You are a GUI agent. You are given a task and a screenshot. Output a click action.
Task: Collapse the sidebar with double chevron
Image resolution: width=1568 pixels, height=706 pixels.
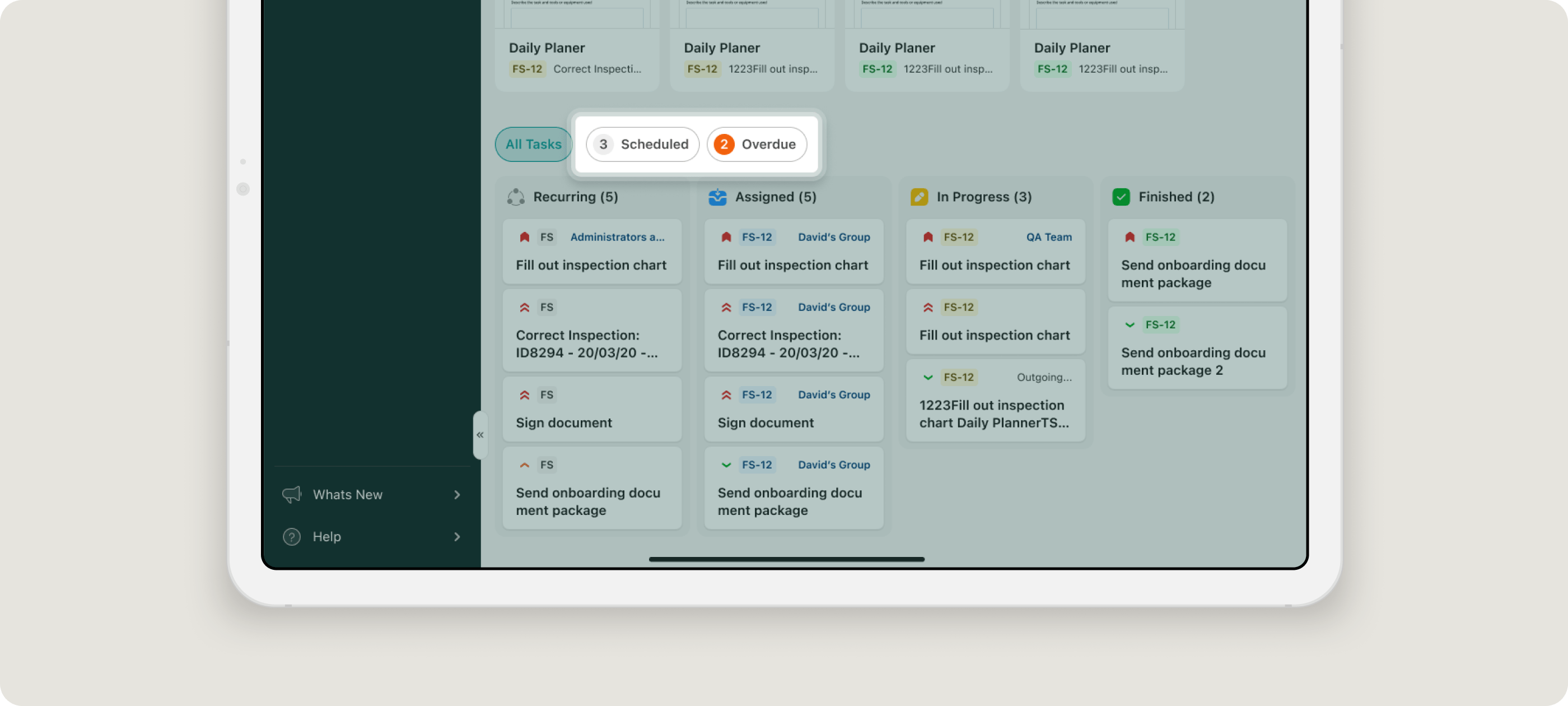480,435
